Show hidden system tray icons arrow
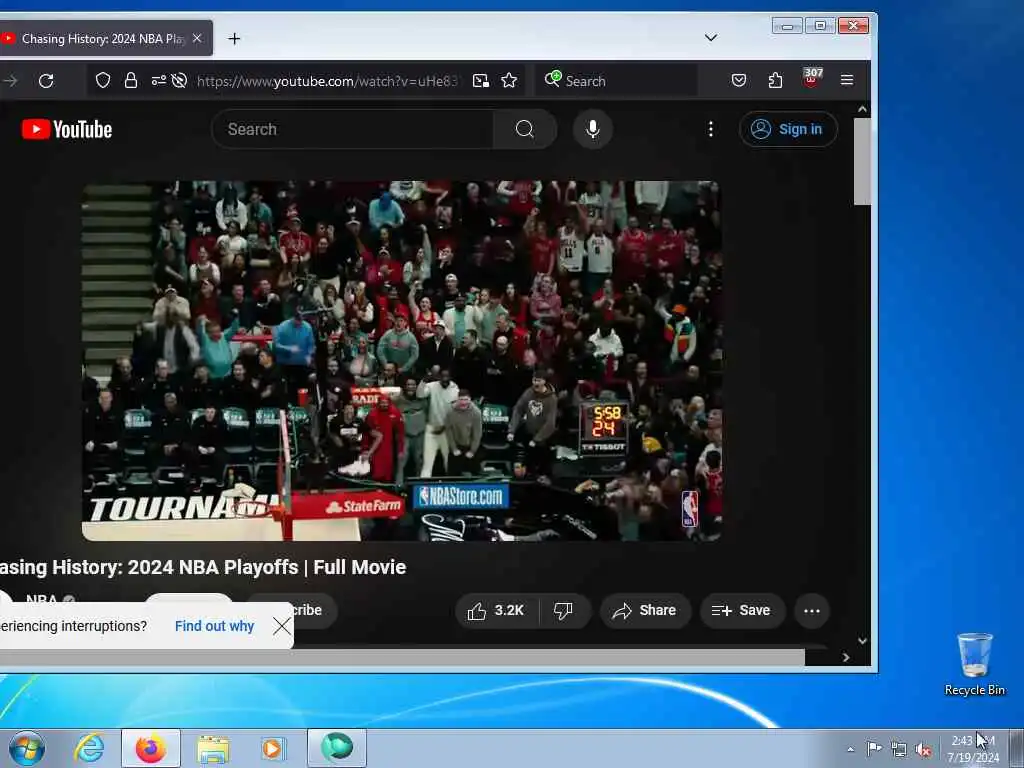Screen dimensions: 1024x768 click(x=850, y=749)
